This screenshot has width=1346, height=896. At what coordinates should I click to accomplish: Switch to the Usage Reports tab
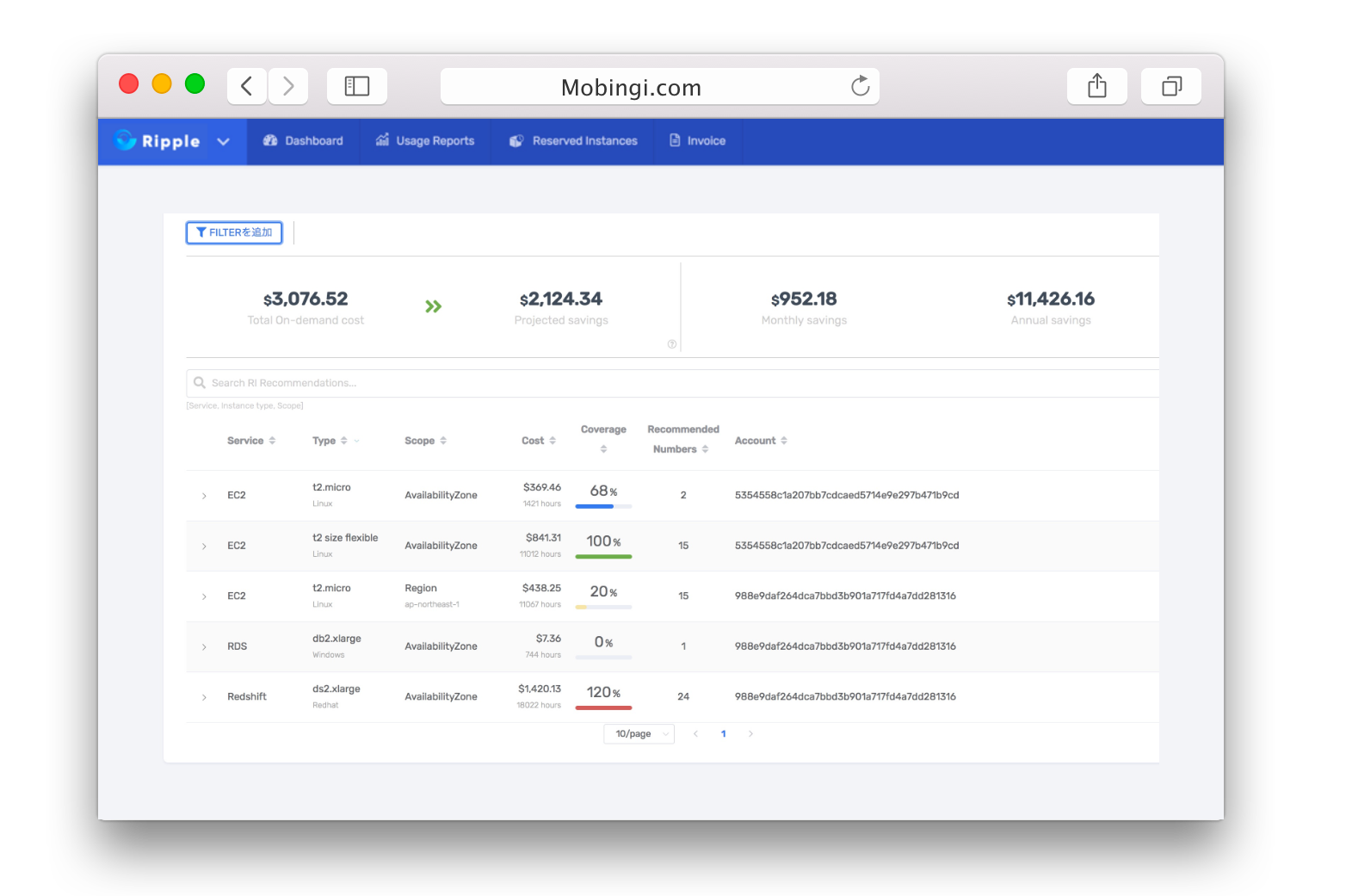425,141
